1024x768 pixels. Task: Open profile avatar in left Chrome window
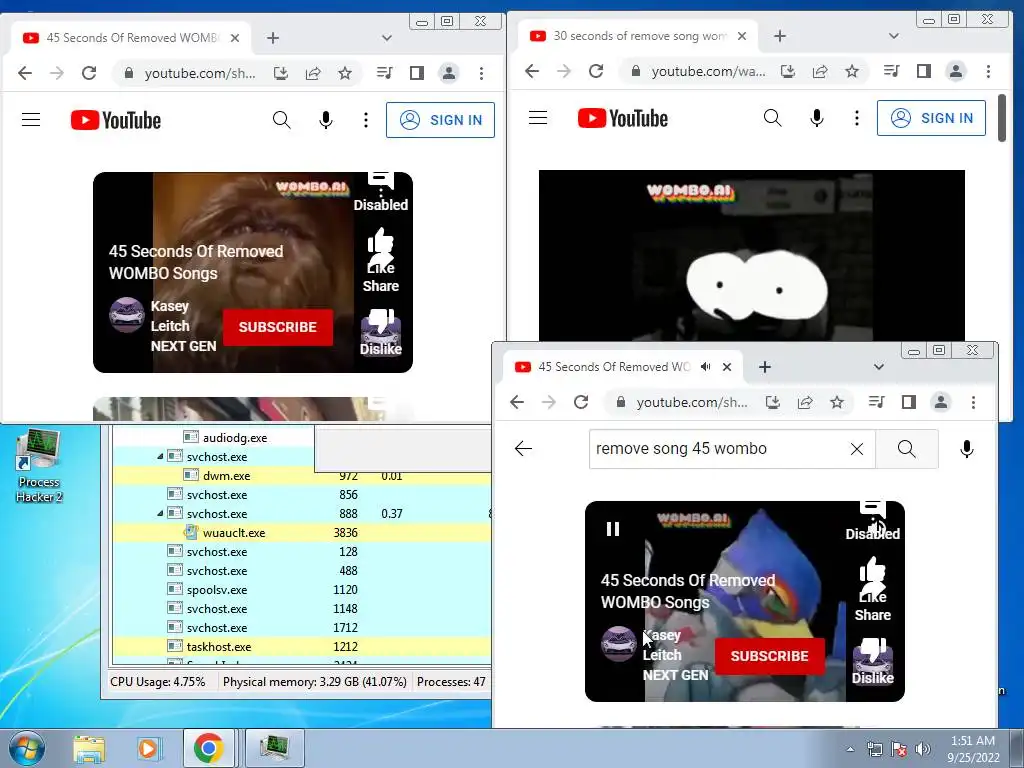(x=449, y=73)
